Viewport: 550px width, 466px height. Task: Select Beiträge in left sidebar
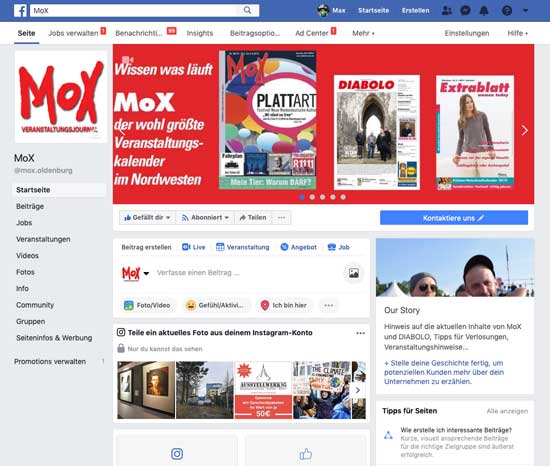point(30,206)
